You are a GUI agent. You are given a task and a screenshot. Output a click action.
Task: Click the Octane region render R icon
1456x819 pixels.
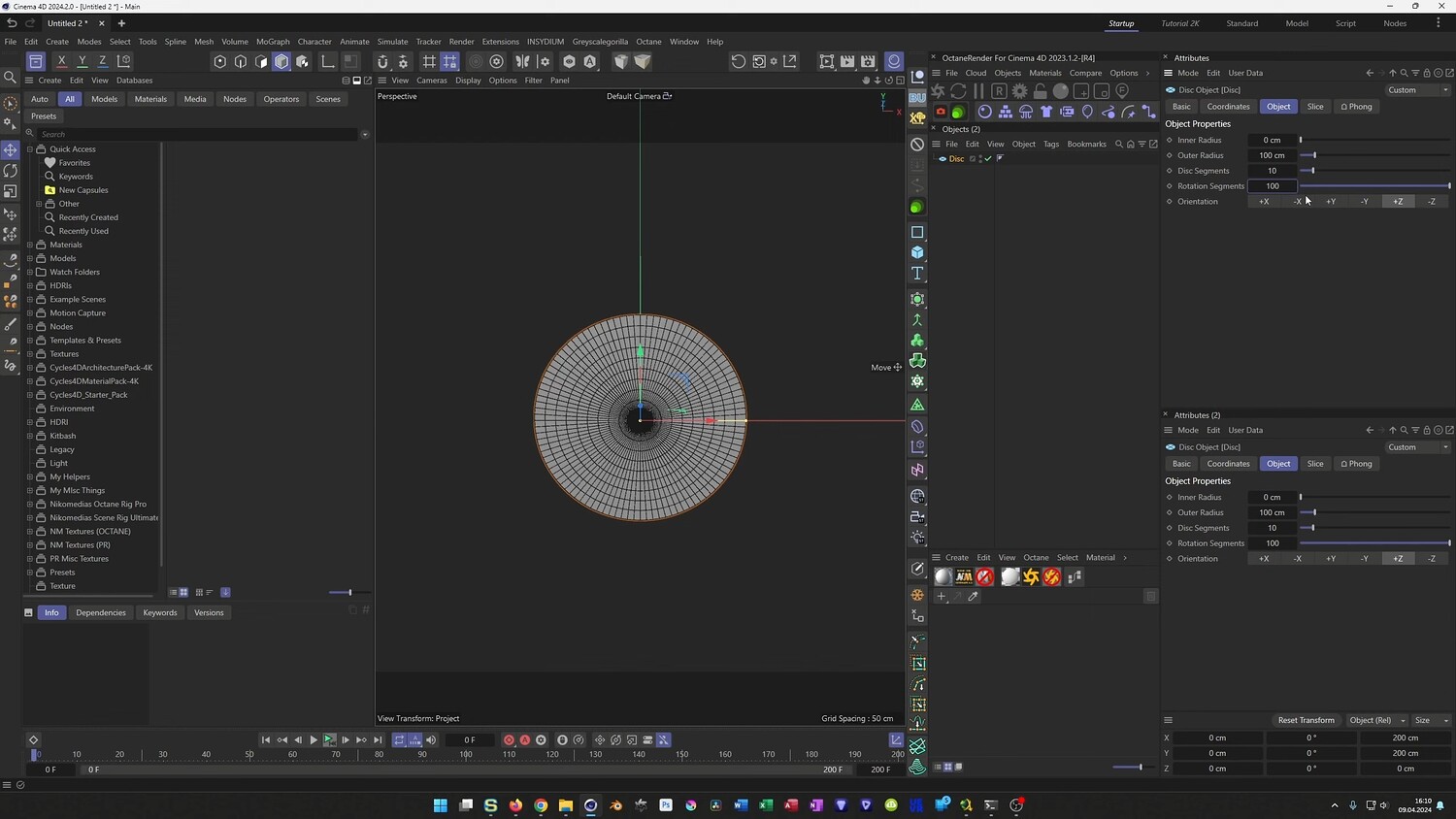point(999,91)
